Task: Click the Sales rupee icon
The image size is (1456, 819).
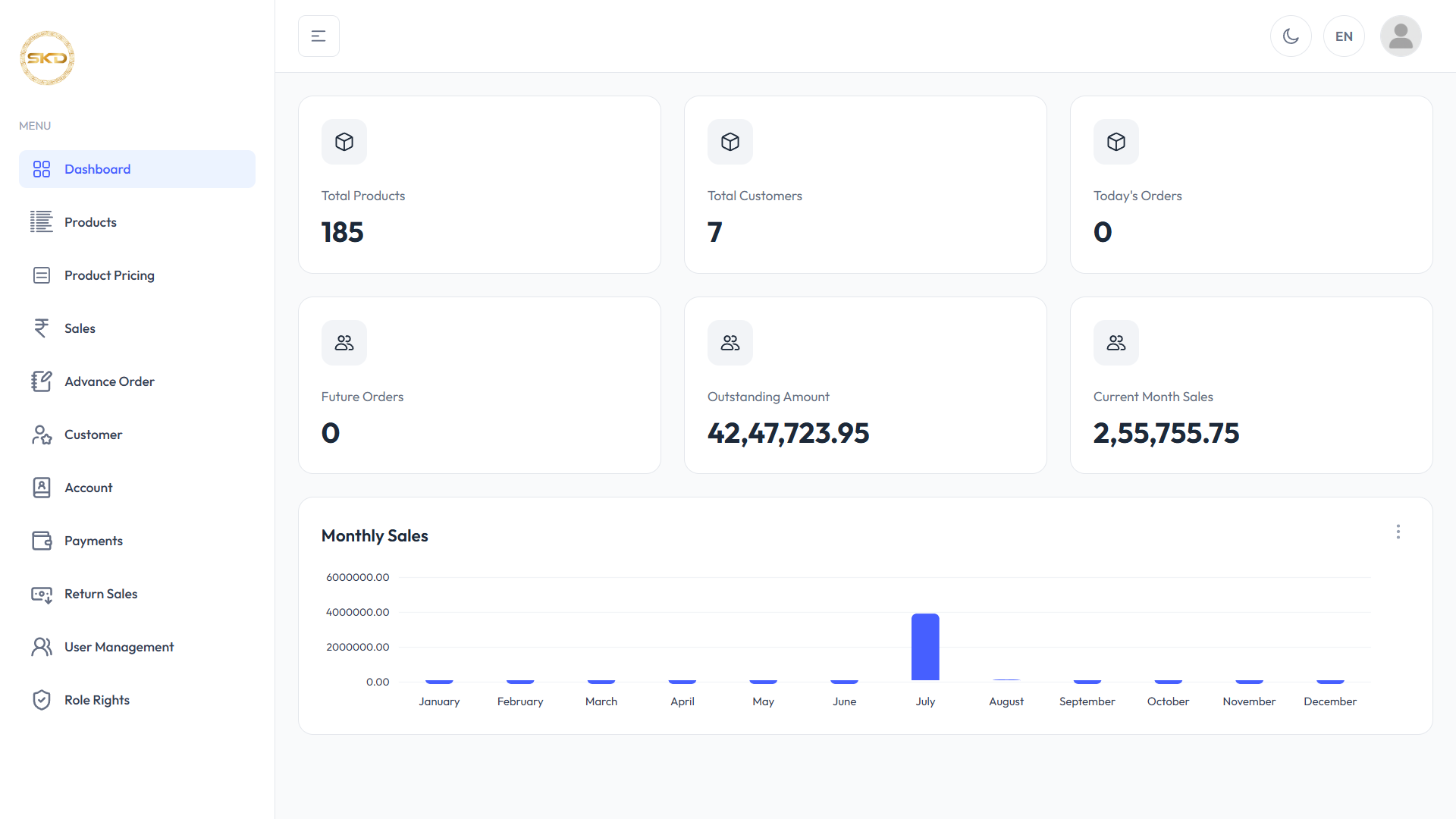Action: 42,328
